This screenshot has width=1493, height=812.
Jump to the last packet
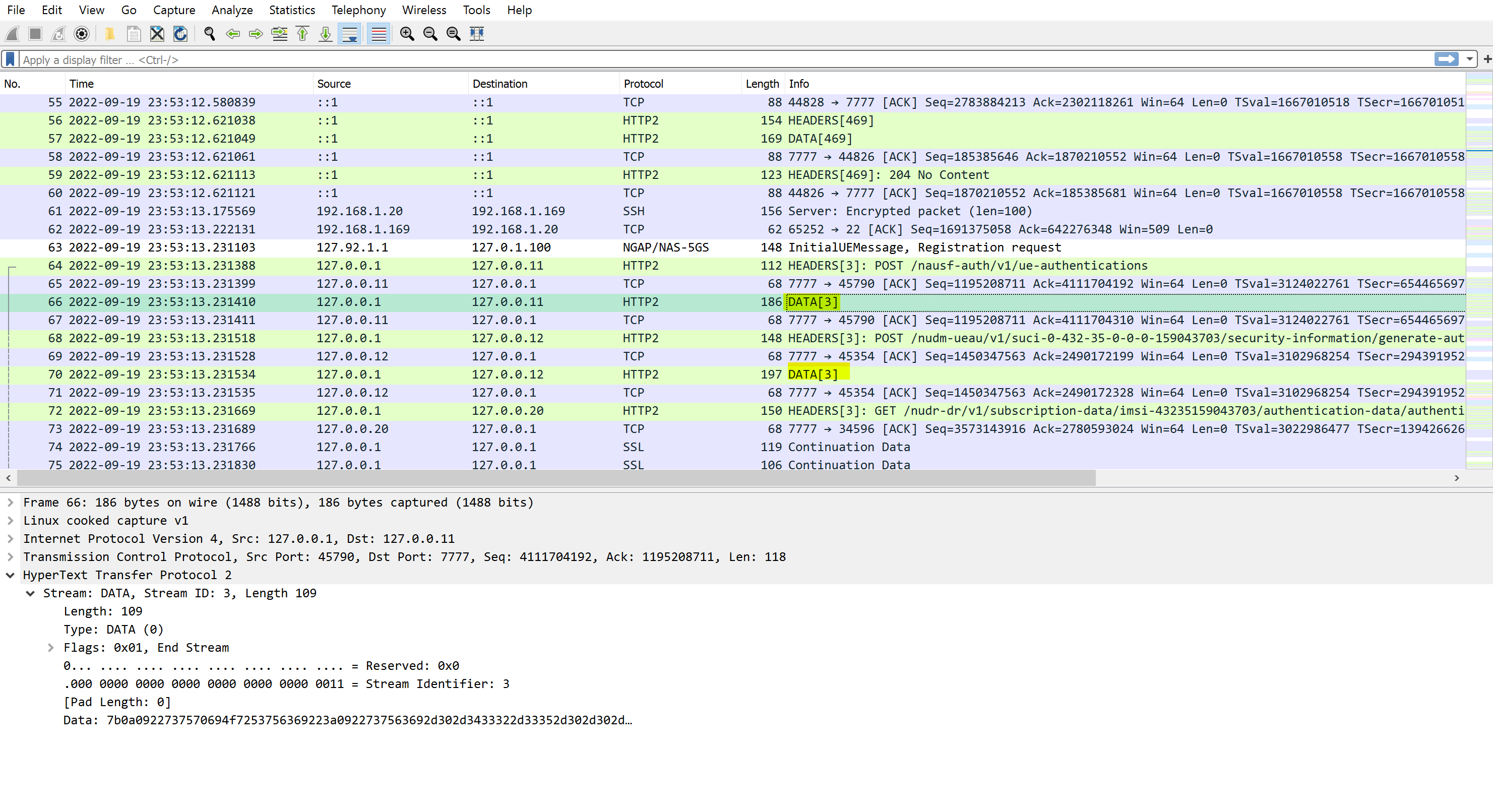coord(325,34)
